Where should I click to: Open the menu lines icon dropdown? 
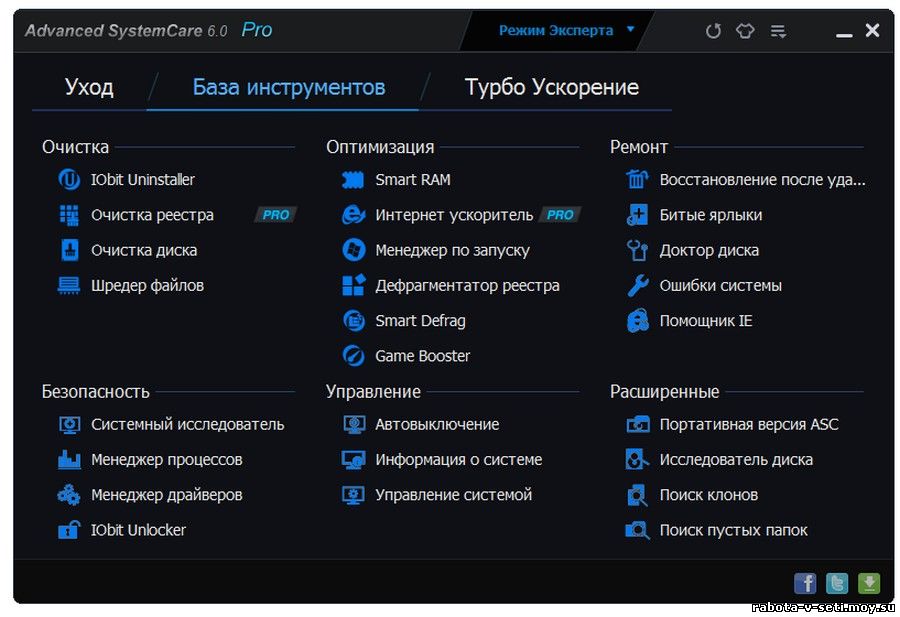tap(778, 31)
